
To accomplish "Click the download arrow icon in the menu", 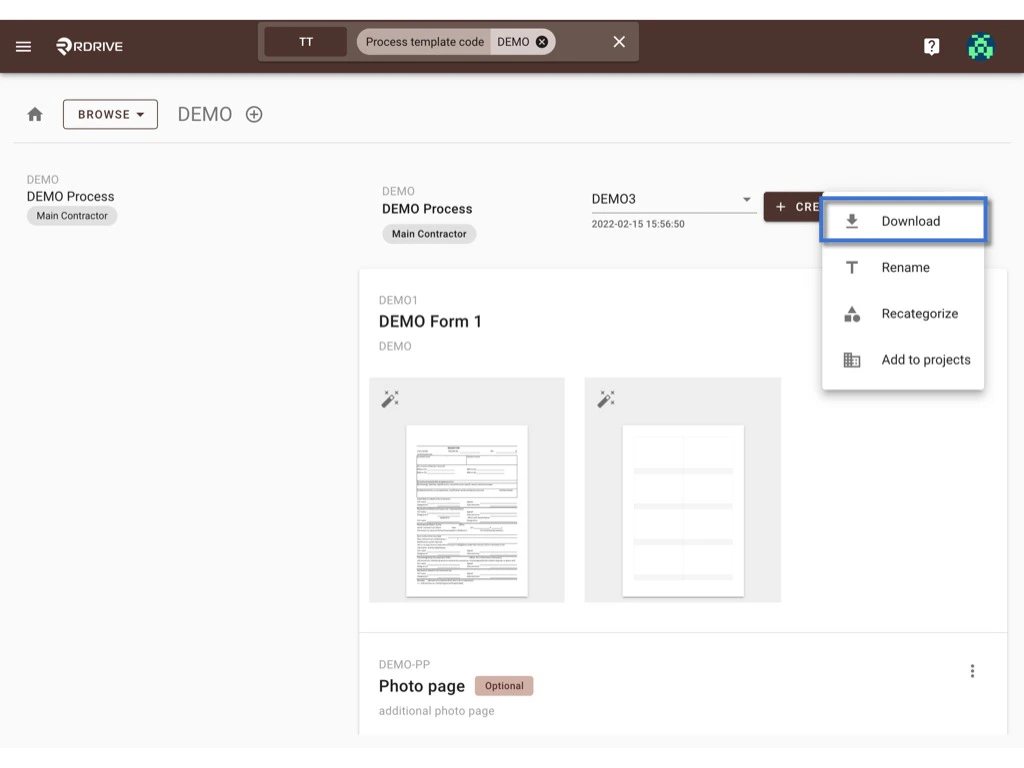I will point(852,220).
